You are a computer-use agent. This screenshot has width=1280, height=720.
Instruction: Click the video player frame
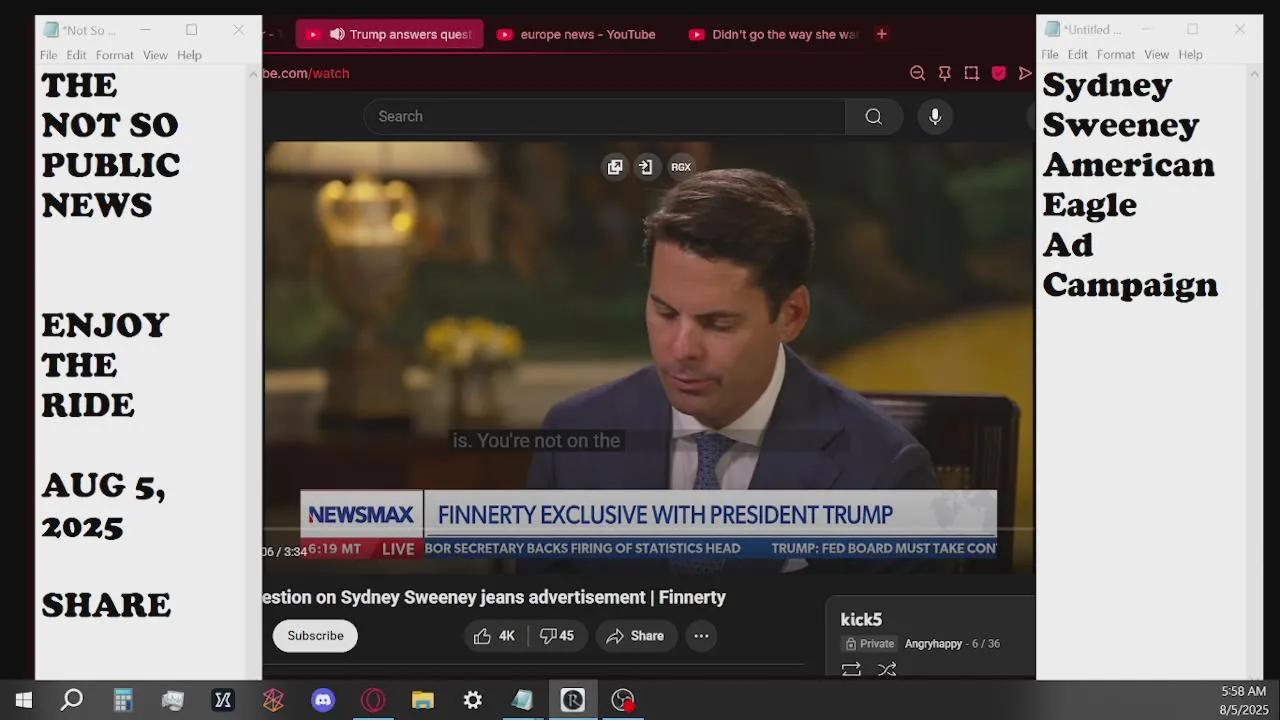point(649,357)
